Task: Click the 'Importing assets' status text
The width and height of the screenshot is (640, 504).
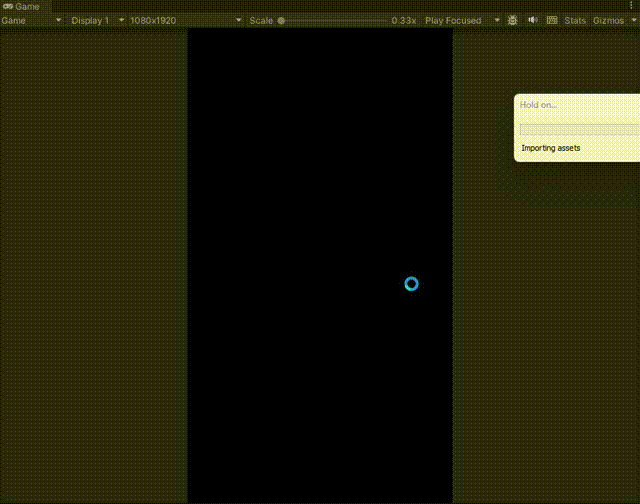Action: tap(551, 148)
